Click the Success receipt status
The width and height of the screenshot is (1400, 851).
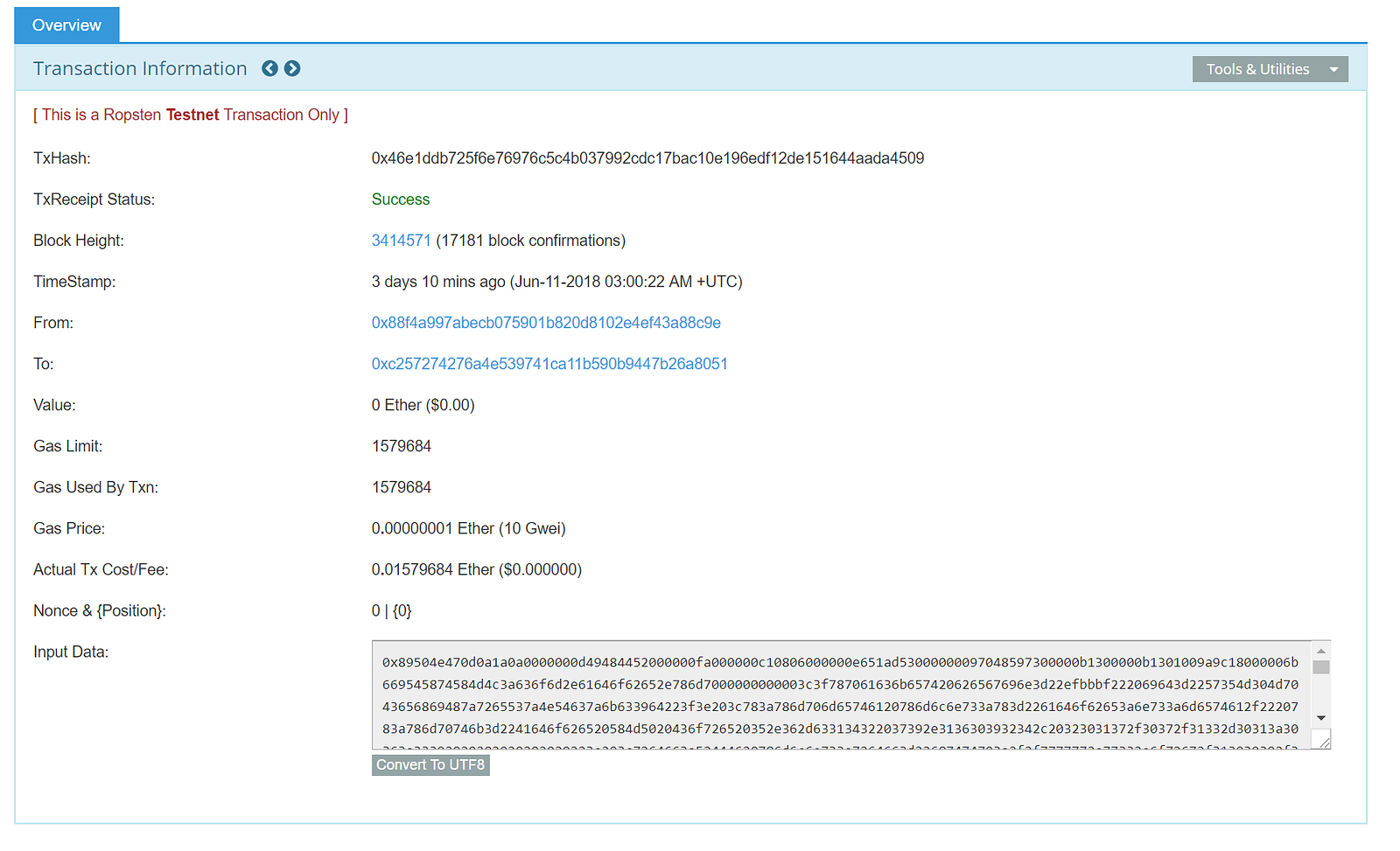click(x=401, y=199)
